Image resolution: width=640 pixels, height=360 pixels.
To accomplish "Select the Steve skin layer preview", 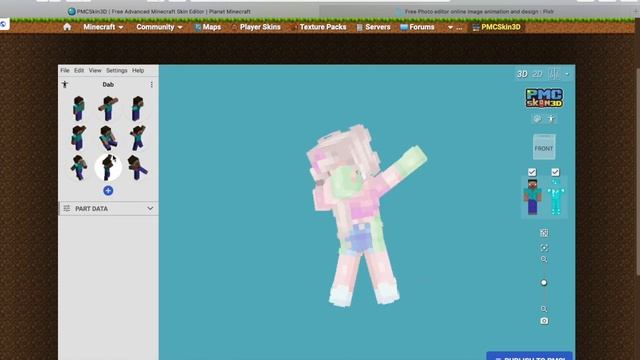I will (x=533, y=197).
